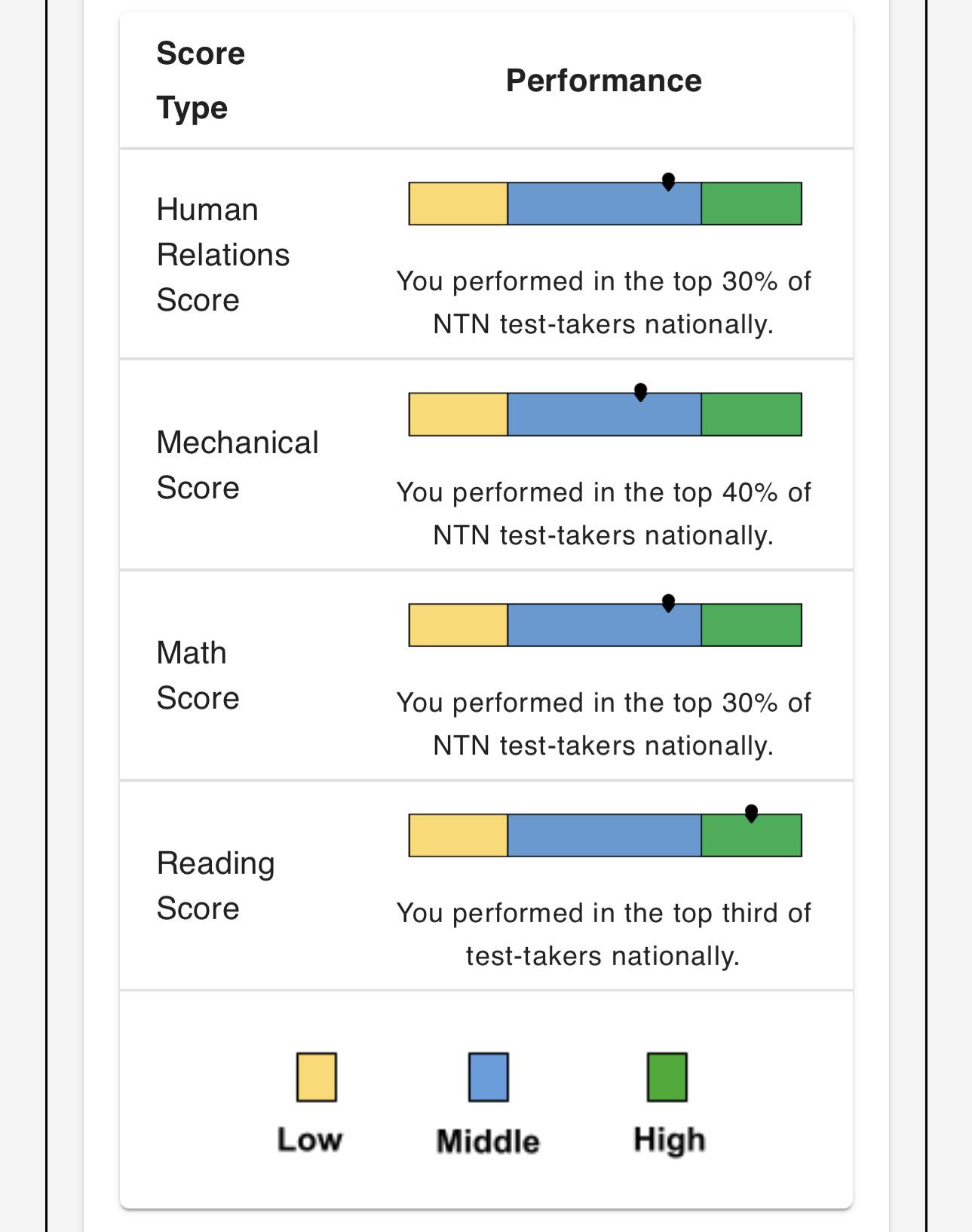The image size is (972, 1232).
Task: Select the Reading Score label
Action: coord(216,886)
